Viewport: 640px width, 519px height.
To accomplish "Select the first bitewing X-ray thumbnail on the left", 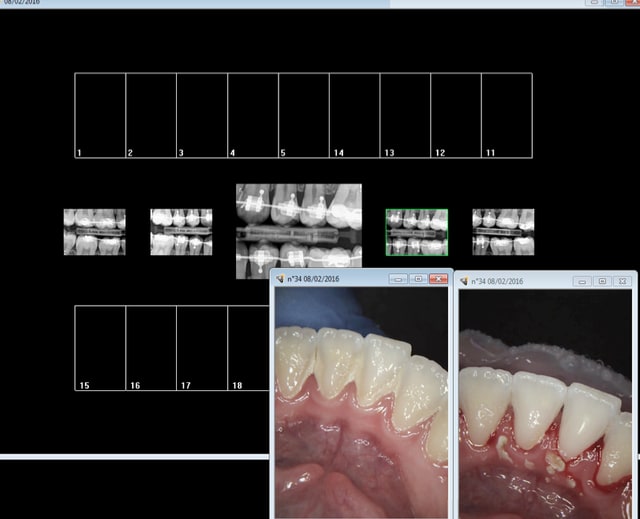I will [94, 231].
